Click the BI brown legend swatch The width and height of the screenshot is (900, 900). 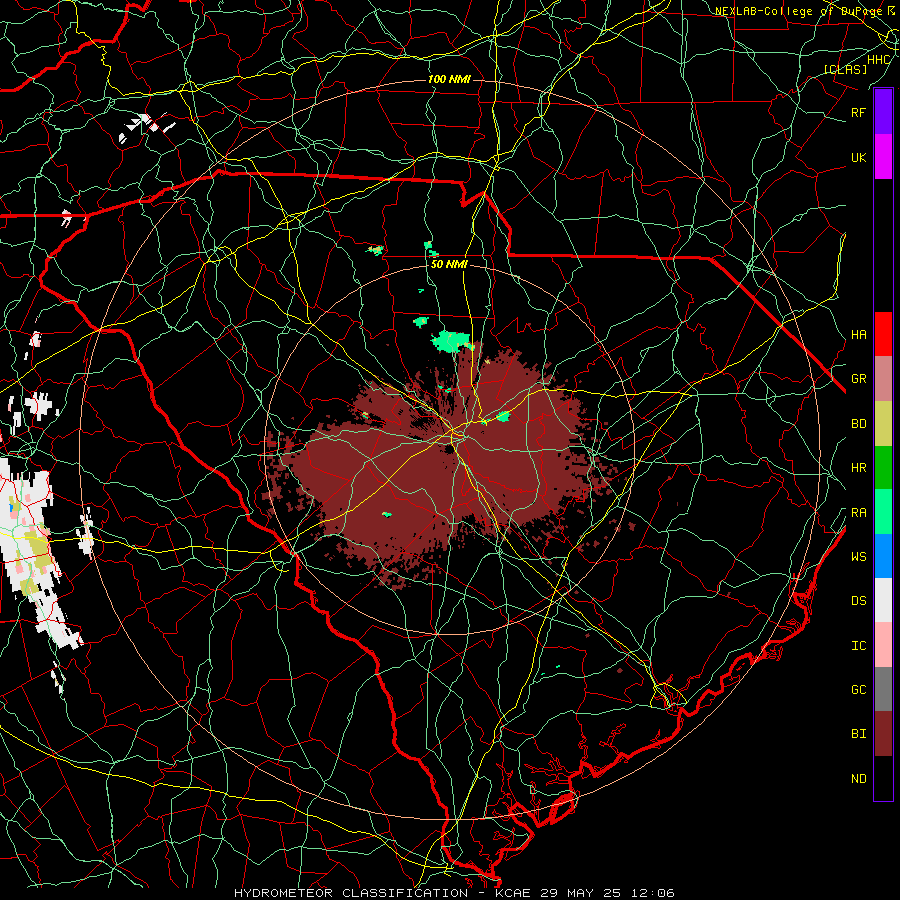(x=883, y=734)
